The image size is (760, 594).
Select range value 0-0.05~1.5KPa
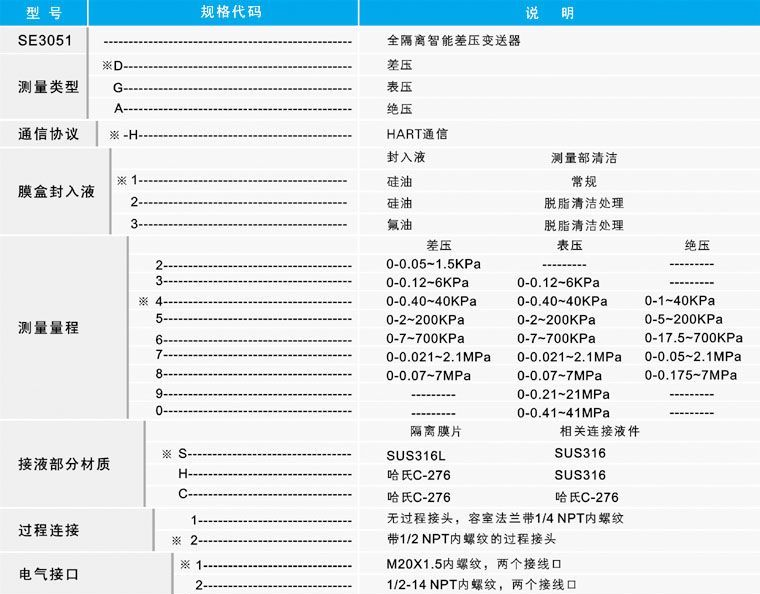point(433,264)
